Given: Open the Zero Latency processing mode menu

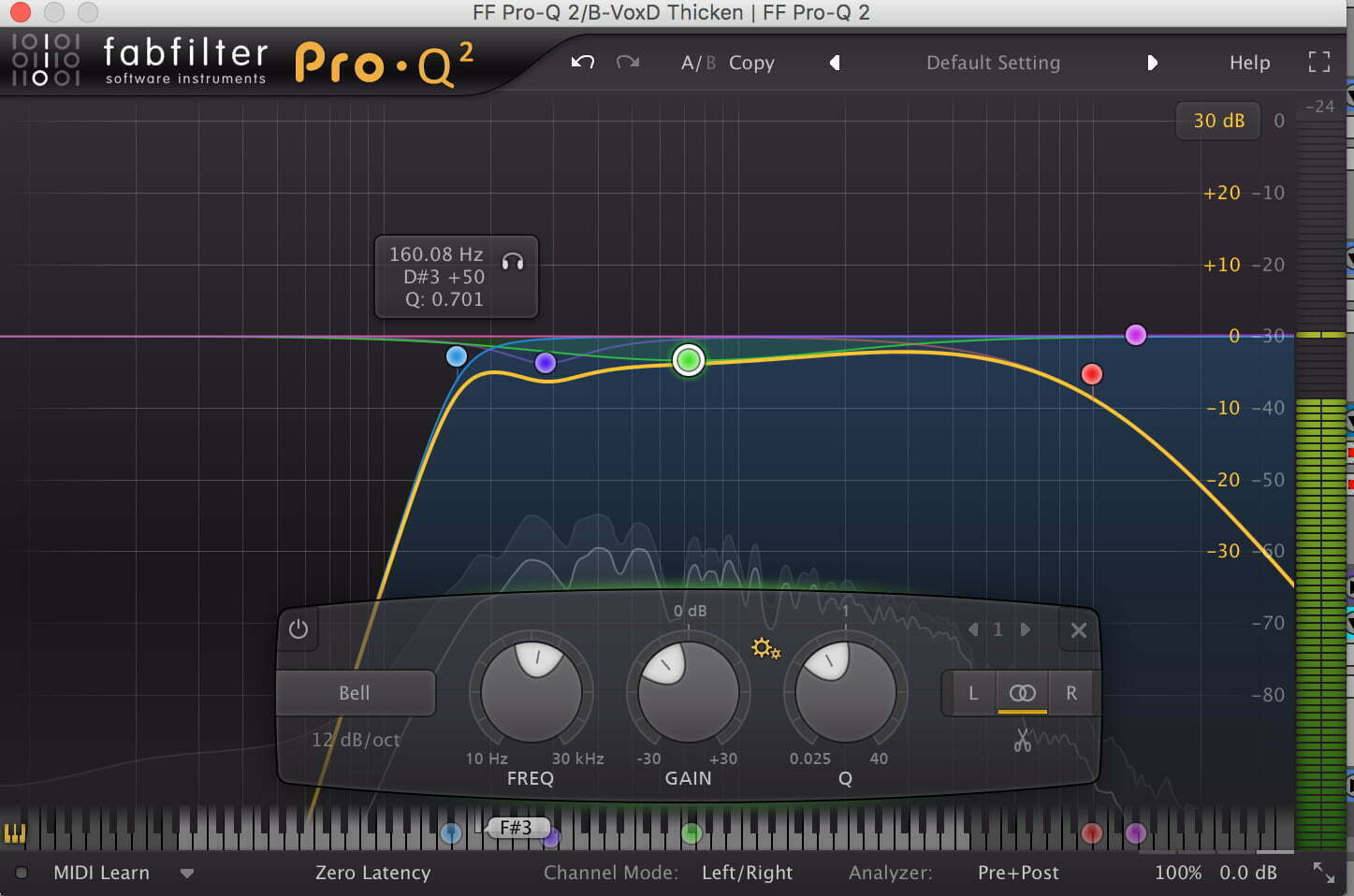Looking at the screenshot, I should [x=372, y=873].
